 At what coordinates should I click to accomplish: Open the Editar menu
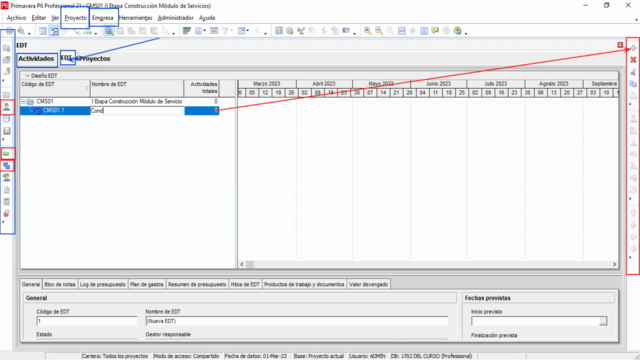point(39,18)
